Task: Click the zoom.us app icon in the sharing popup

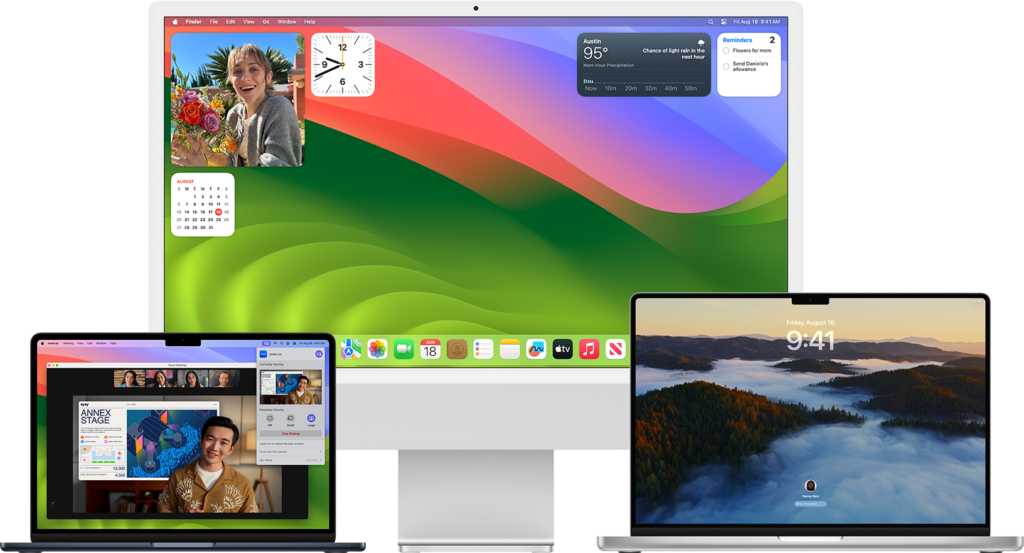Action: pyautogui.click(x=263, y=354)
